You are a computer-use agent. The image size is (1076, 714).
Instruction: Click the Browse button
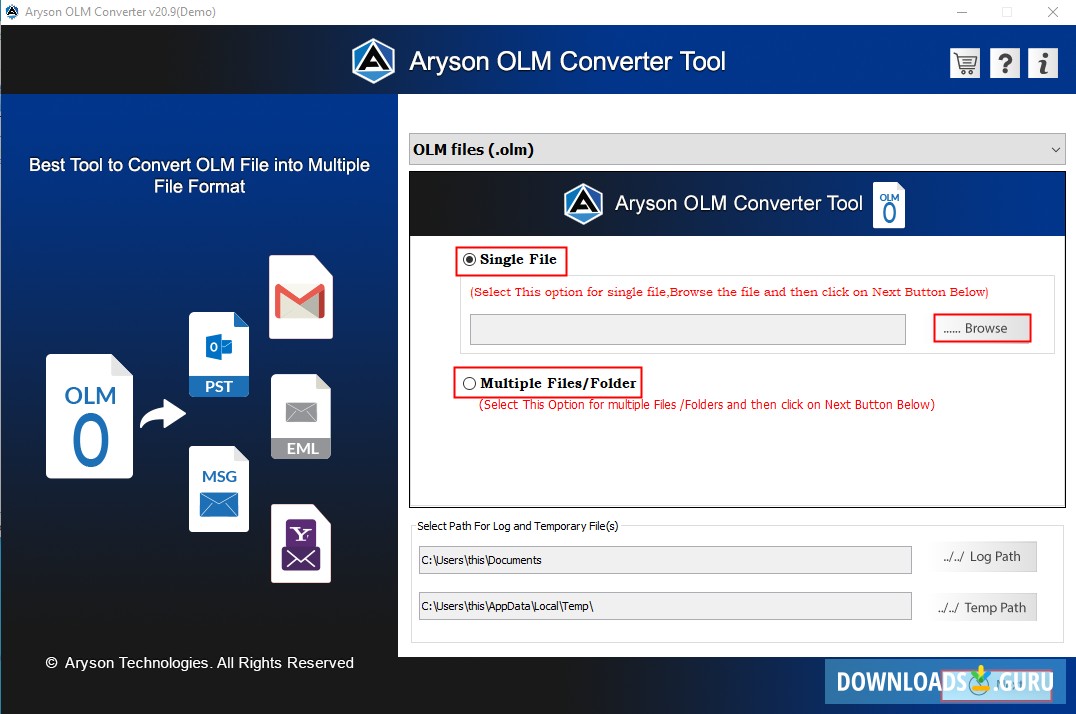pyautogui.click(x=982, y=327)
